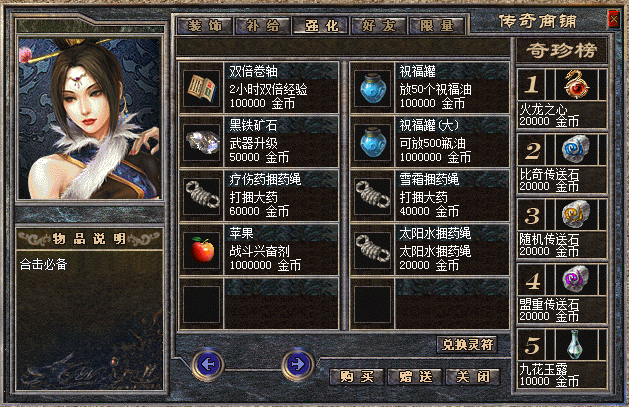Select 火龙之心 red dragon ring icon

tap(576, 85)
